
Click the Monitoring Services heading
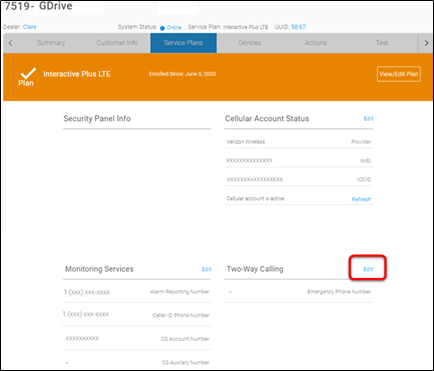pyautogui.click(x=99, y=269)
